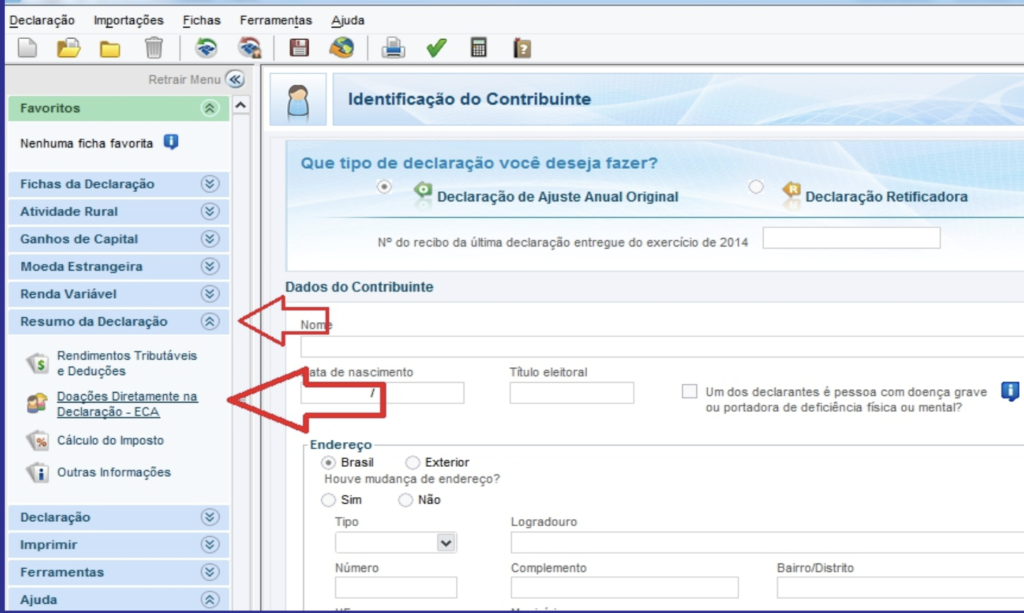Click the green checkmark verify icon
The height and width of the screenshot is (613, 1024).
436,48
